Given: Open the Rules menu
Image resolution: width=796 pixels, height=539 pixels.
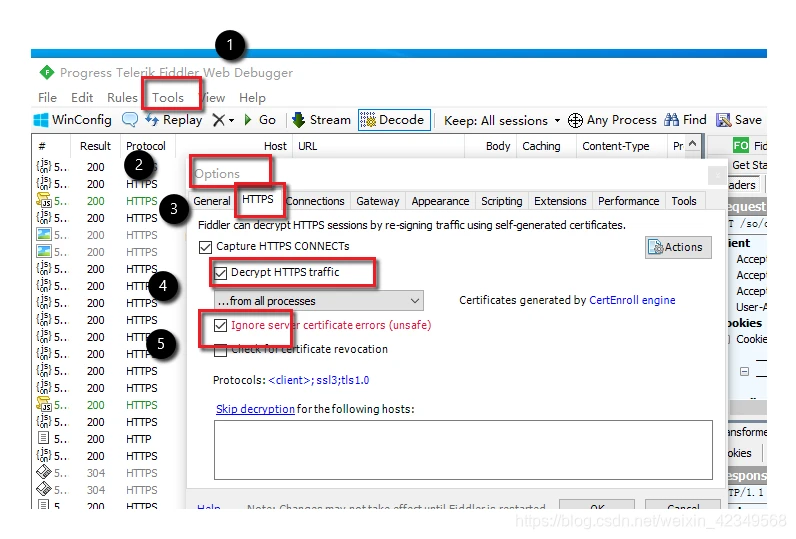Looking at the screenshot, I should coord(122,97).
